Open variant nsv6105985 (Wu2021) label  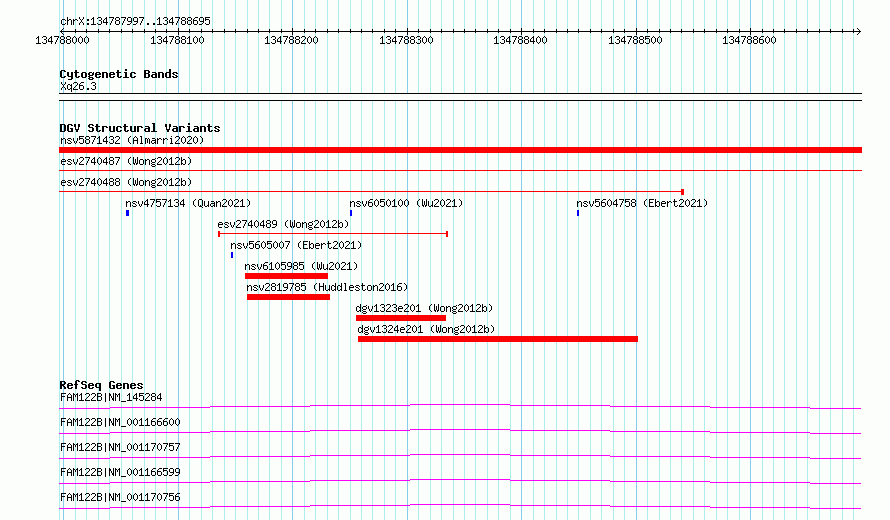(x=301, y=266)
